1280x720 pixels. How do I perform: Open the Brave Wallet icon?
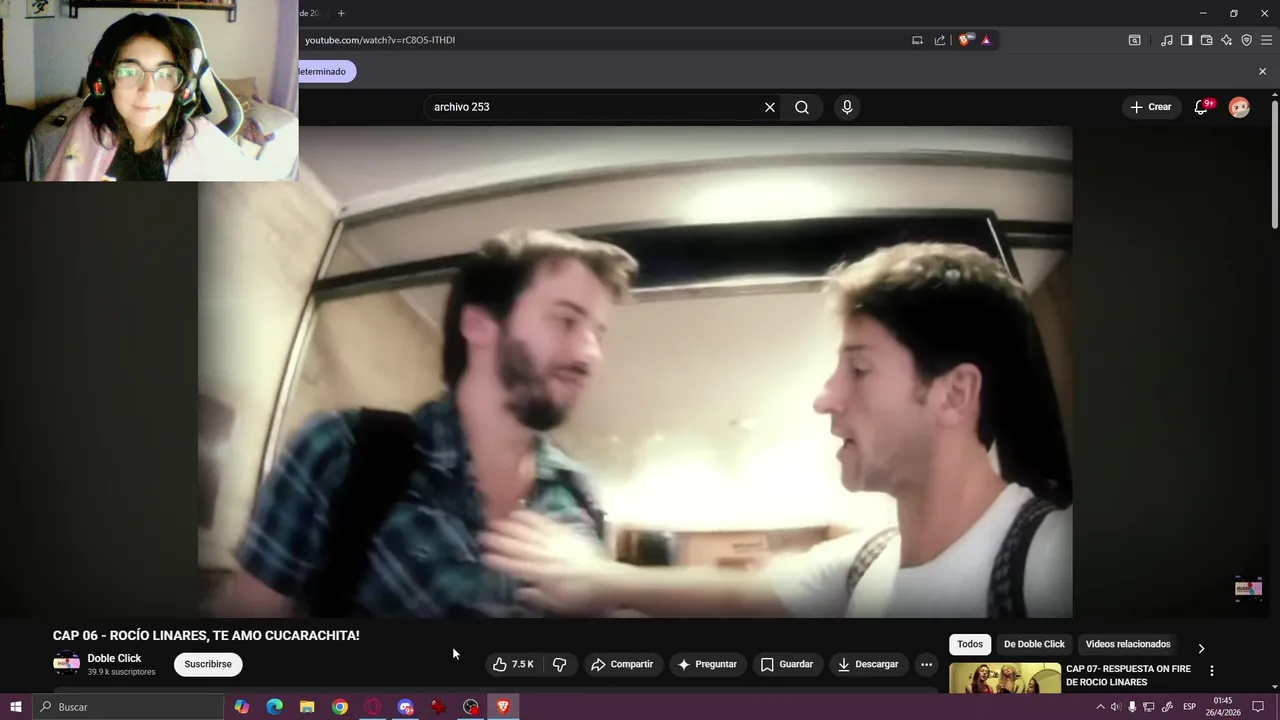[1206, 40]
